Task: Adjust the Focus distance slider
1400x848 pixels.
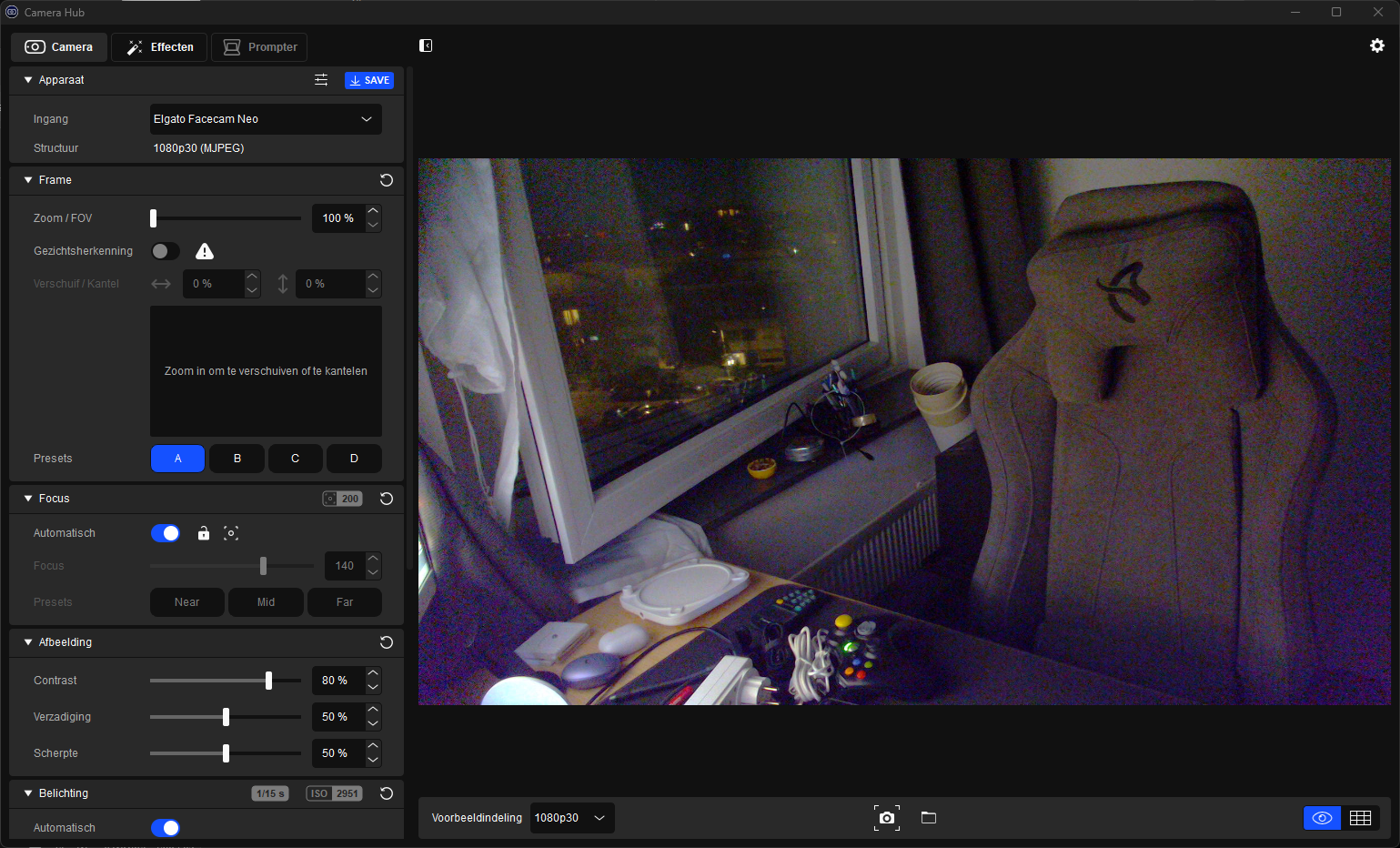Action: coord(232,566)
